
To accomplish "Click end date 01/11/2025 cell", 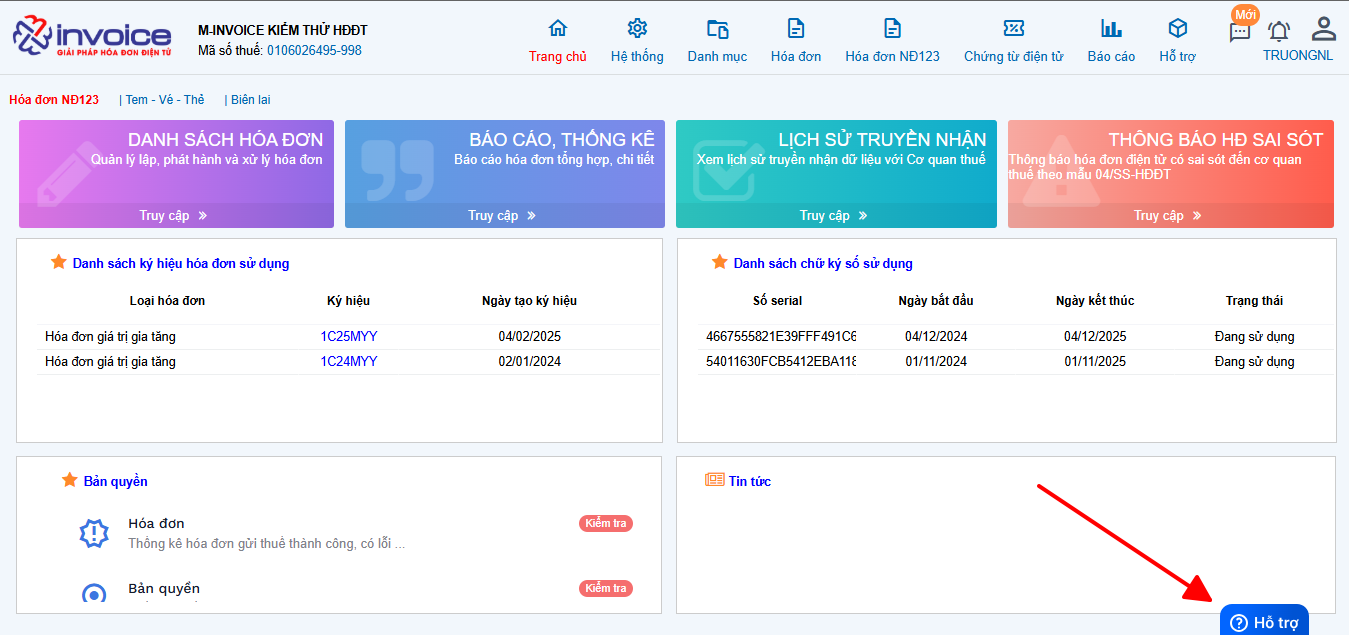I will click(x=1095, y=362).
